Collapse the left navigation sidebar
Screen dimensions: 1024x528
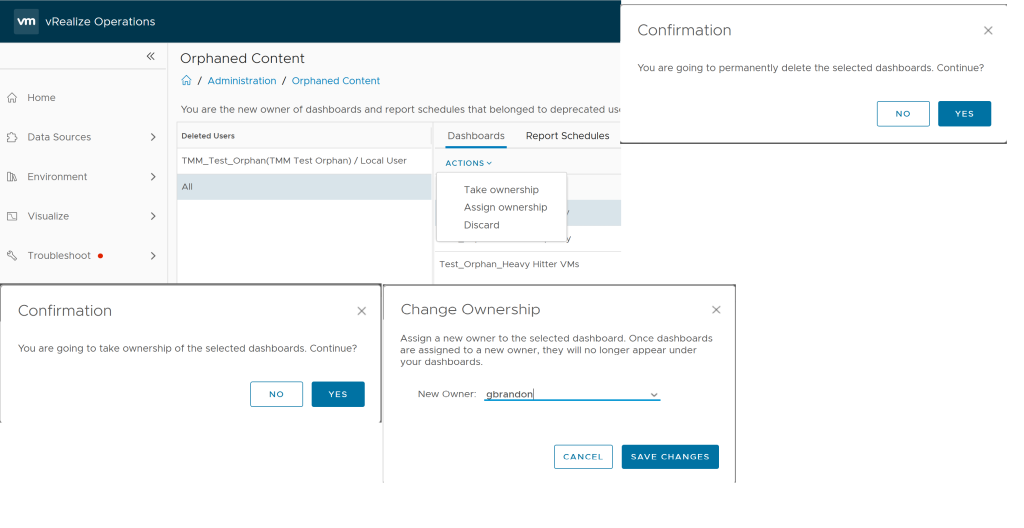point(151,57)
